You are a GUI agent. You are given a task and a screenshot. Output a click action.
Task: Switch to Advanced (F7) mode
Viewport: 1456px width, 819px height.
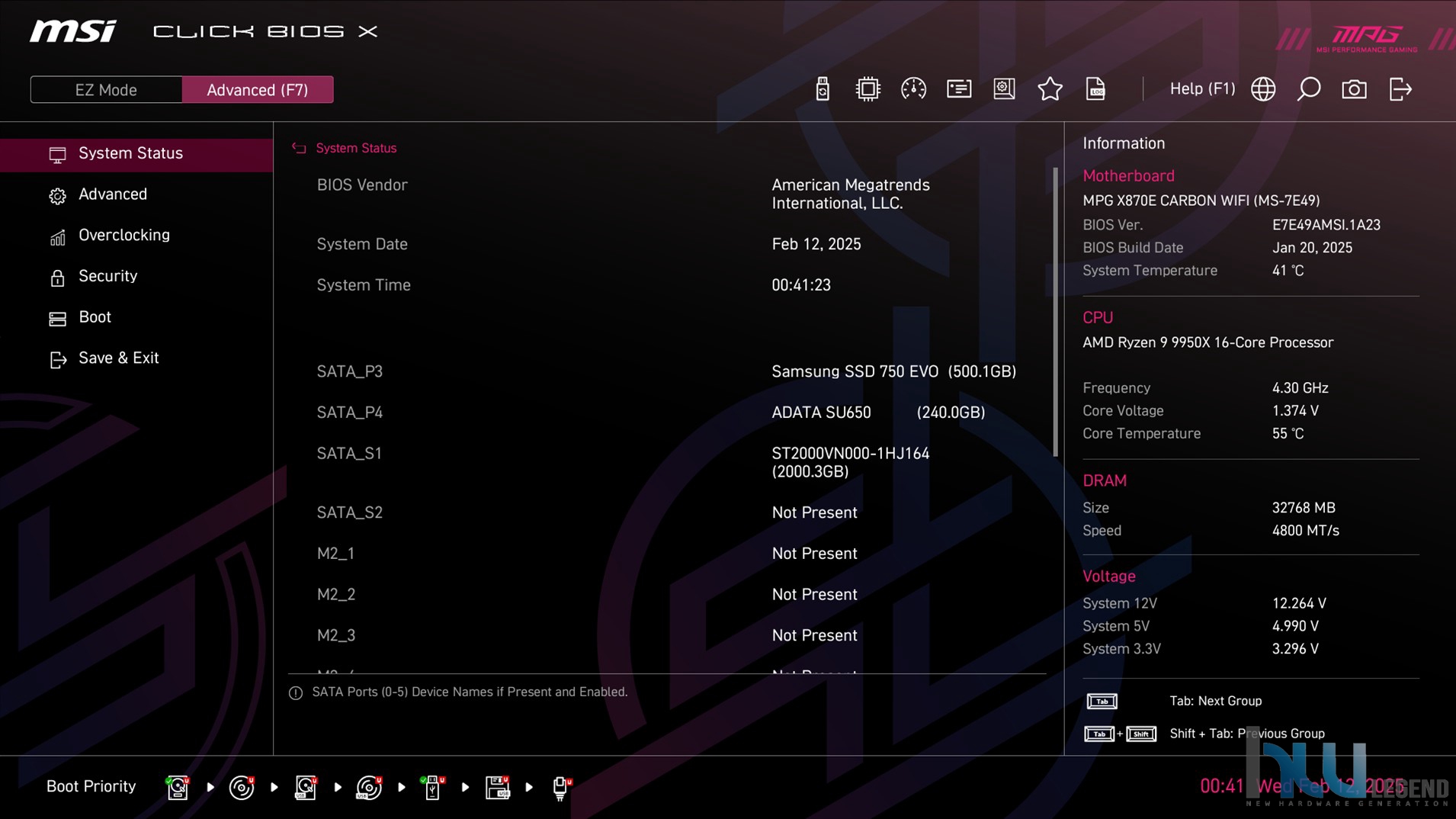258,90
